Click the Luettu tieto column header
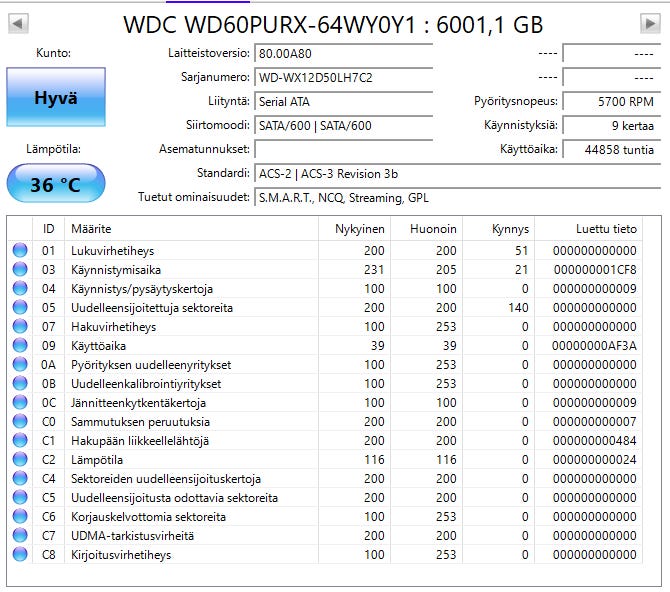The height and width of the screenshot is (592, 670). click(x=588, y=229)
